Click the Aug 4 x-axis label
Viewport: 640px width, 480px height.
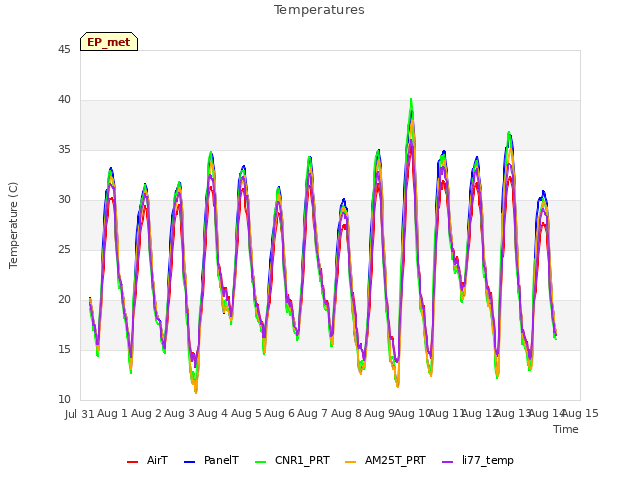[212, 413]
